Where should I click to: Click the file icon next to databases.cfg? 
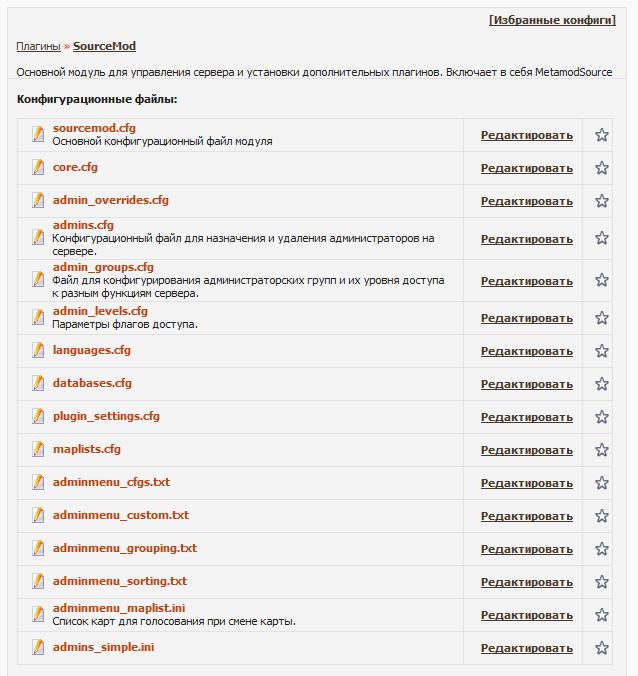pyautogui.click(x=38, y=383)
